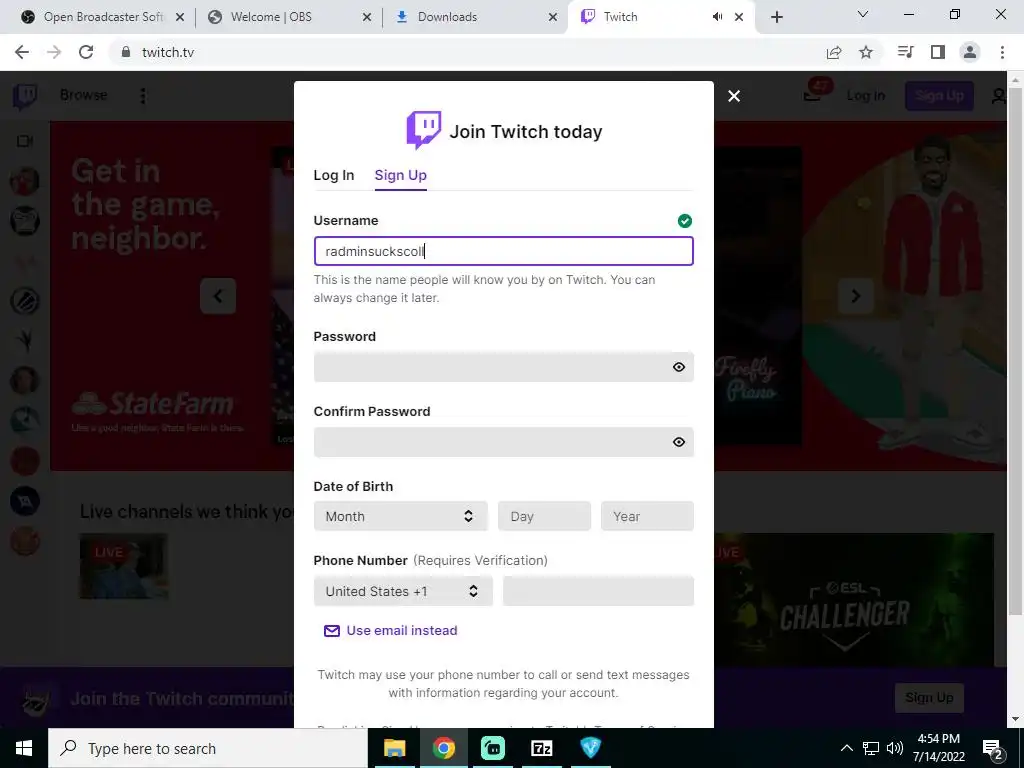
Task: Select the Sign Up tab
Action: point(400,175)
